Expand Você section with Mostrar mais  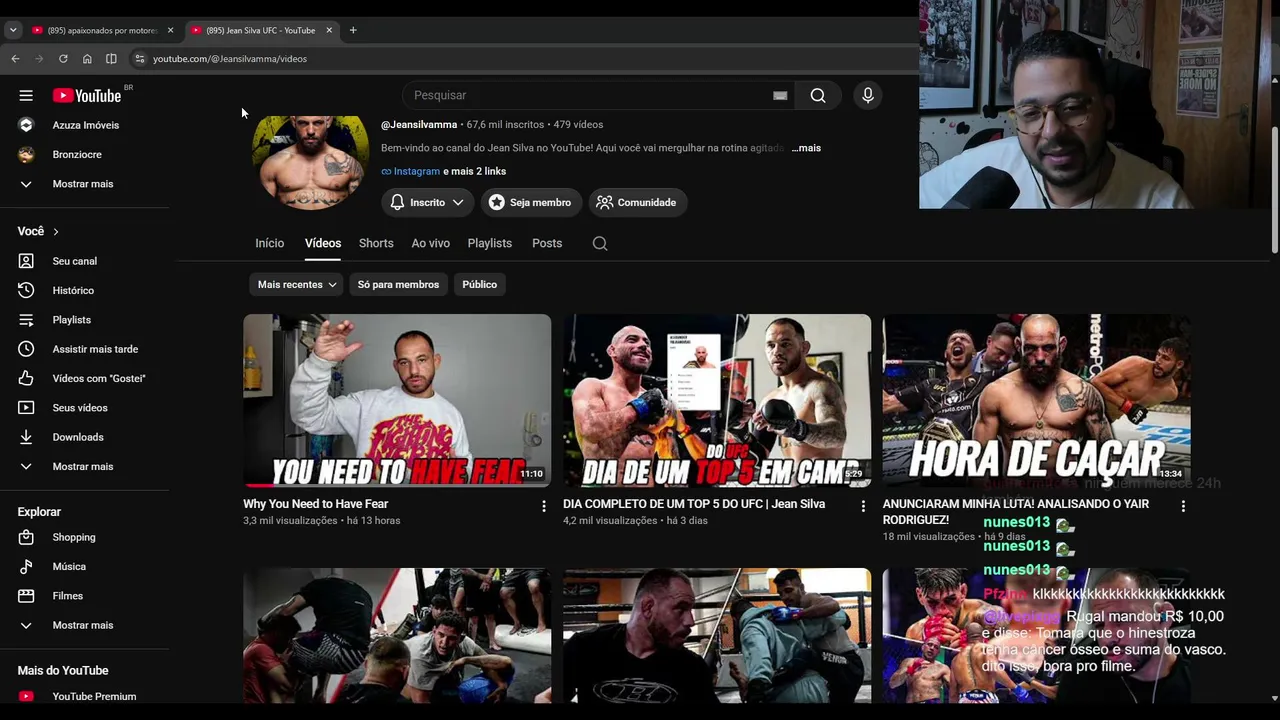click(85, 466)
